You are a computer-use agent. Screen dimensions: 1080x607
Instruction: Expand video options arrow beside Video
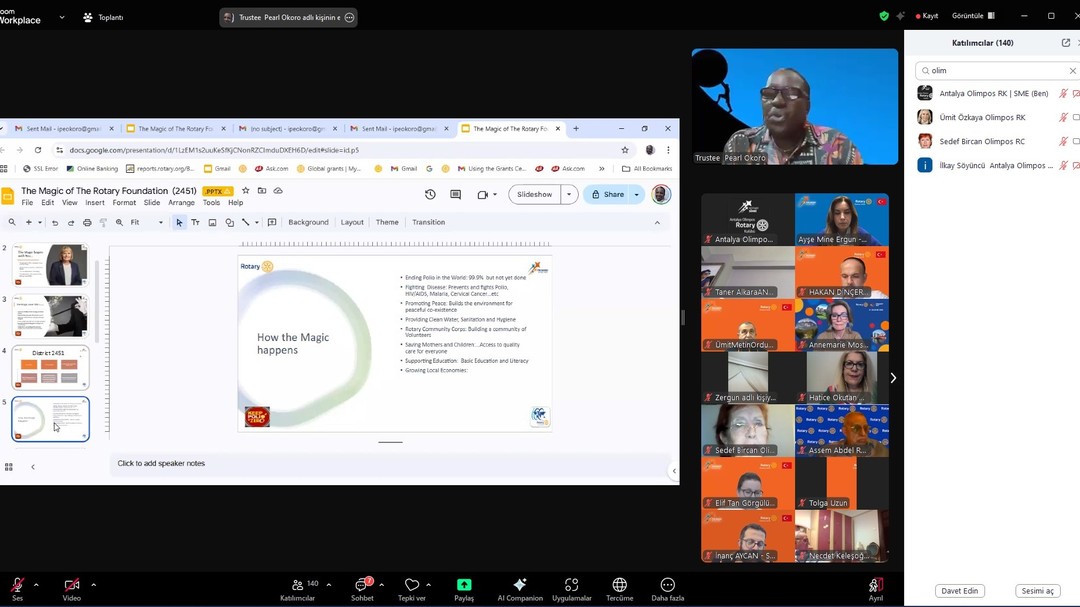point(93,585)
